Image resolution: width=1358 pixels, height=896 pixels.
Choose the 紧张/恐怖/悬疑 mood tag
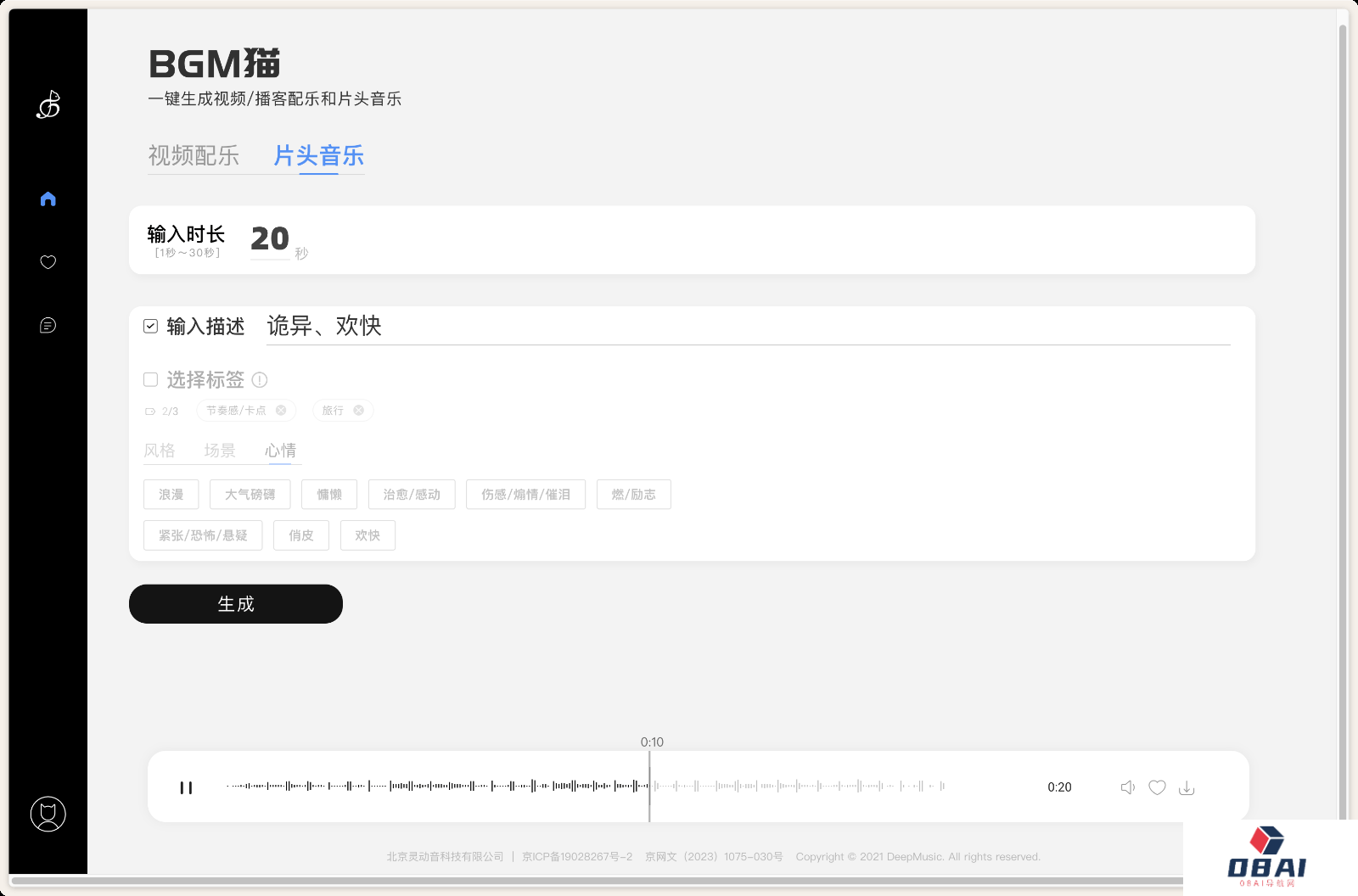(203, 535)
